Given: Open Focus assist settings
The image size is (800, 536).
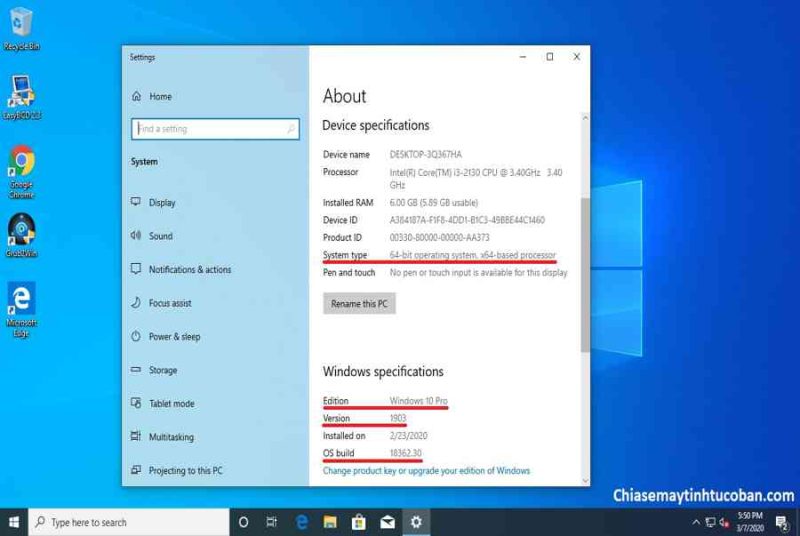Looking at the screenshot, I should click(161, 303).
